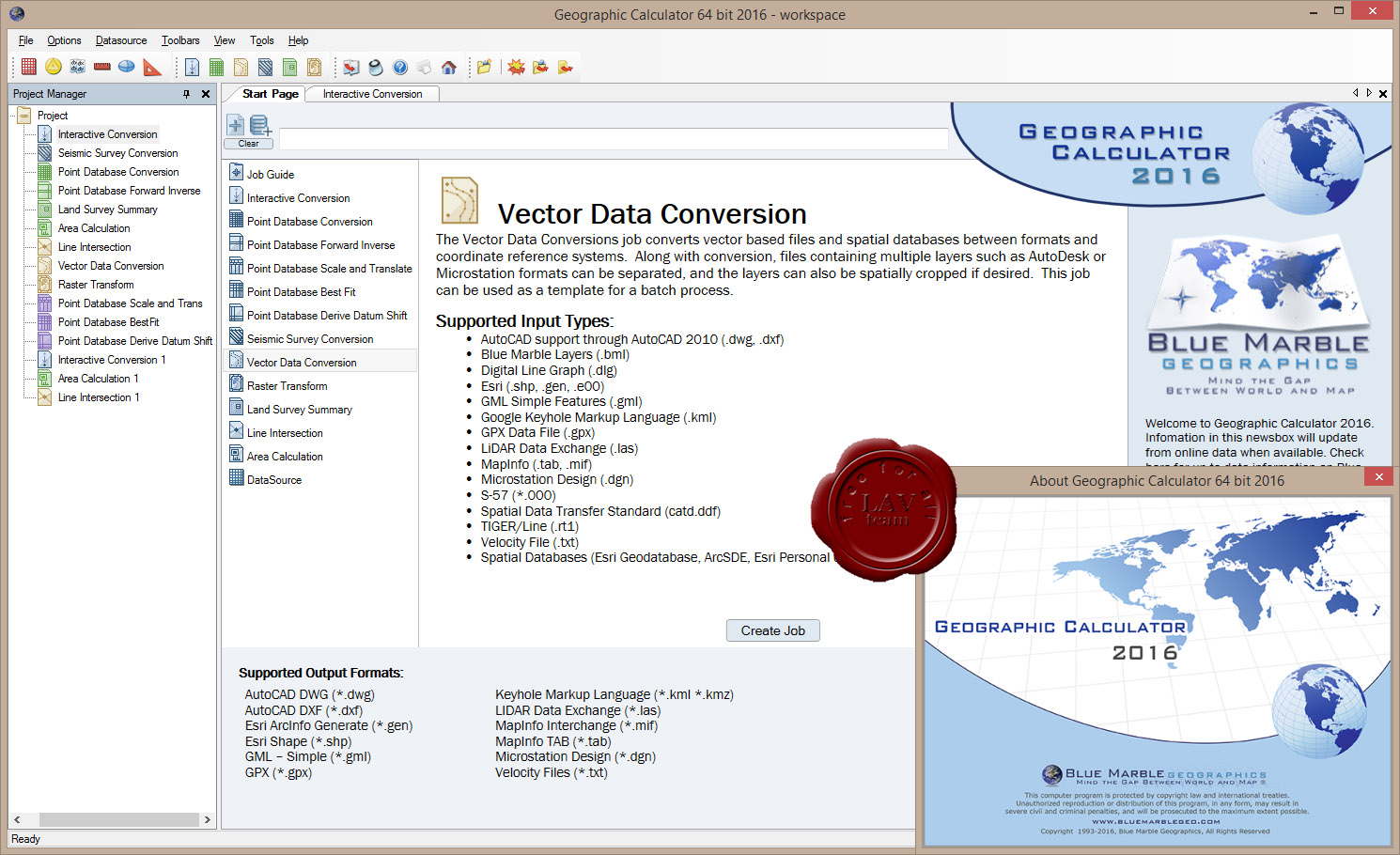This screenshot has height=855, width=1400.
Task: Close the About Geographic Calculator window
Action: [1378, 477]
